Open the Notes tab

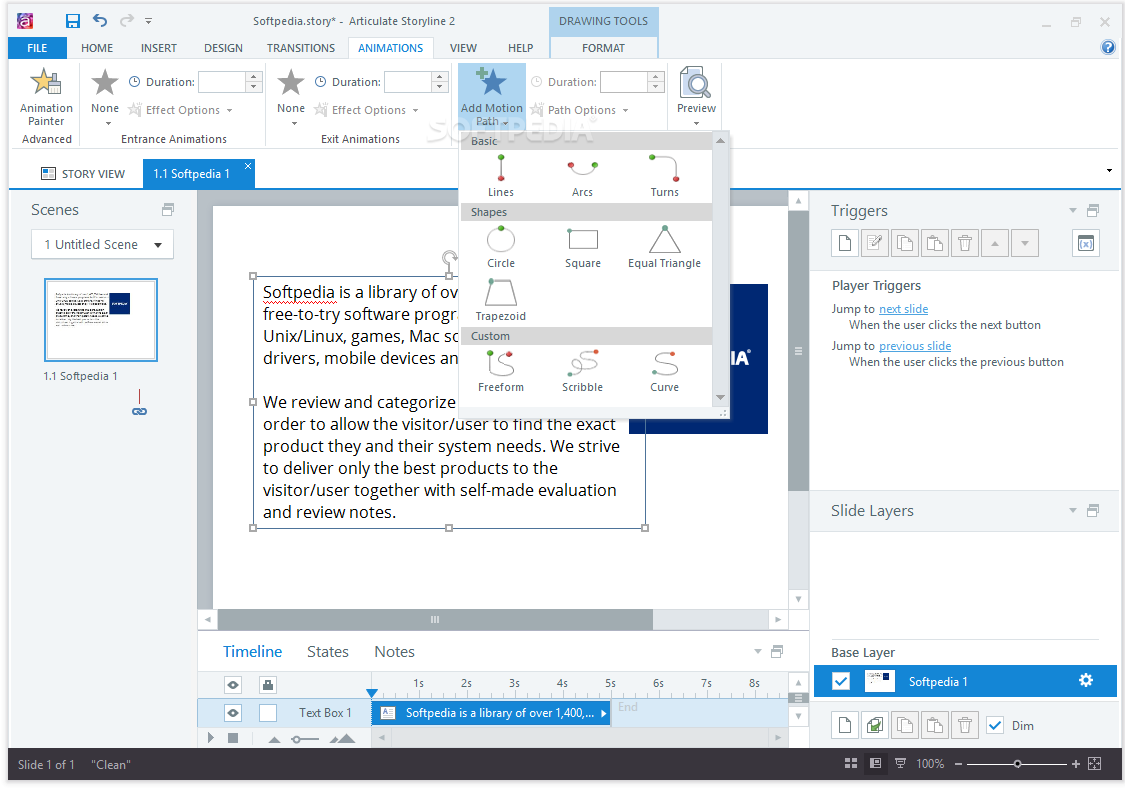[x=395, y=652]
